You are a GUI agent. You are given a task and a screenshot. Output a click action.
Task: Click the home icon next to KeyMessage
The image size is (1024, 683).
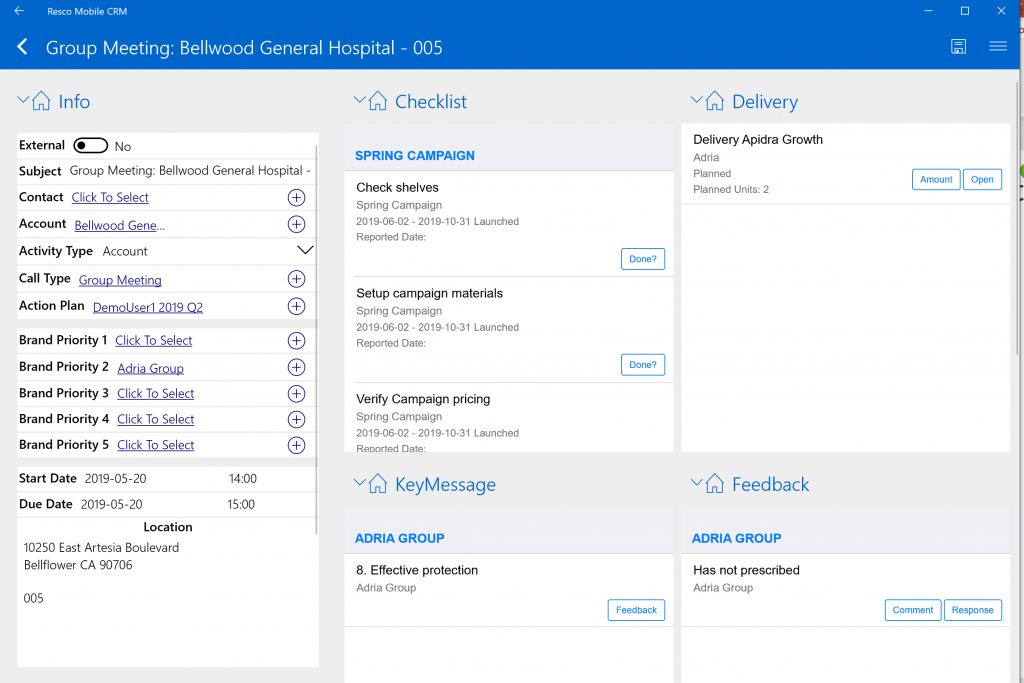coord(377,483)
